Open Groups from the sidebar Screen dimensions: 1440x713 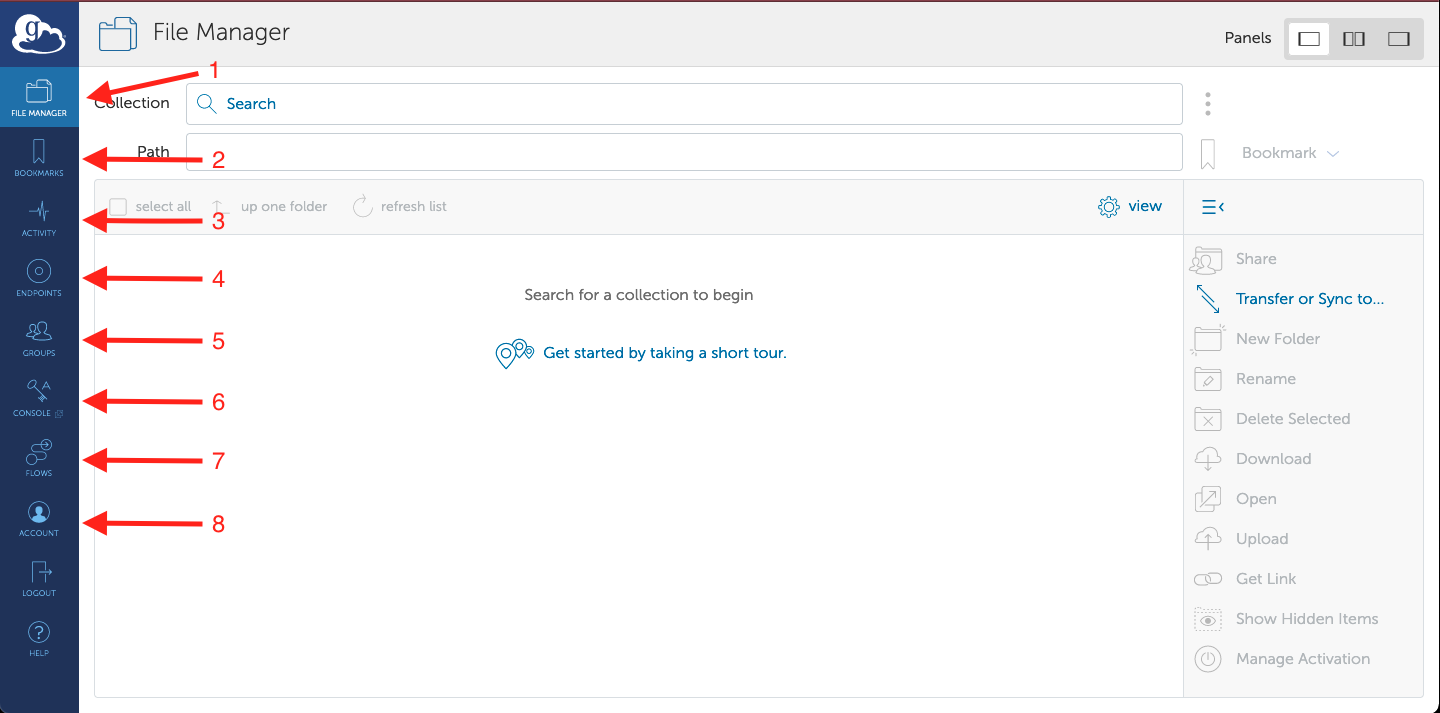pyautogui.click(x=39, y=338)
